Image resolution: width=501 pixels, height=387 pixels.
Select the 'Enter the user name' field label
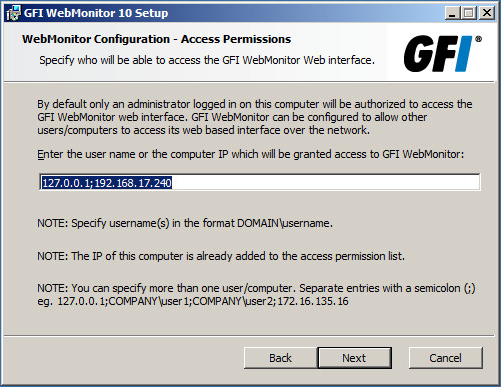tap(250, 154)
